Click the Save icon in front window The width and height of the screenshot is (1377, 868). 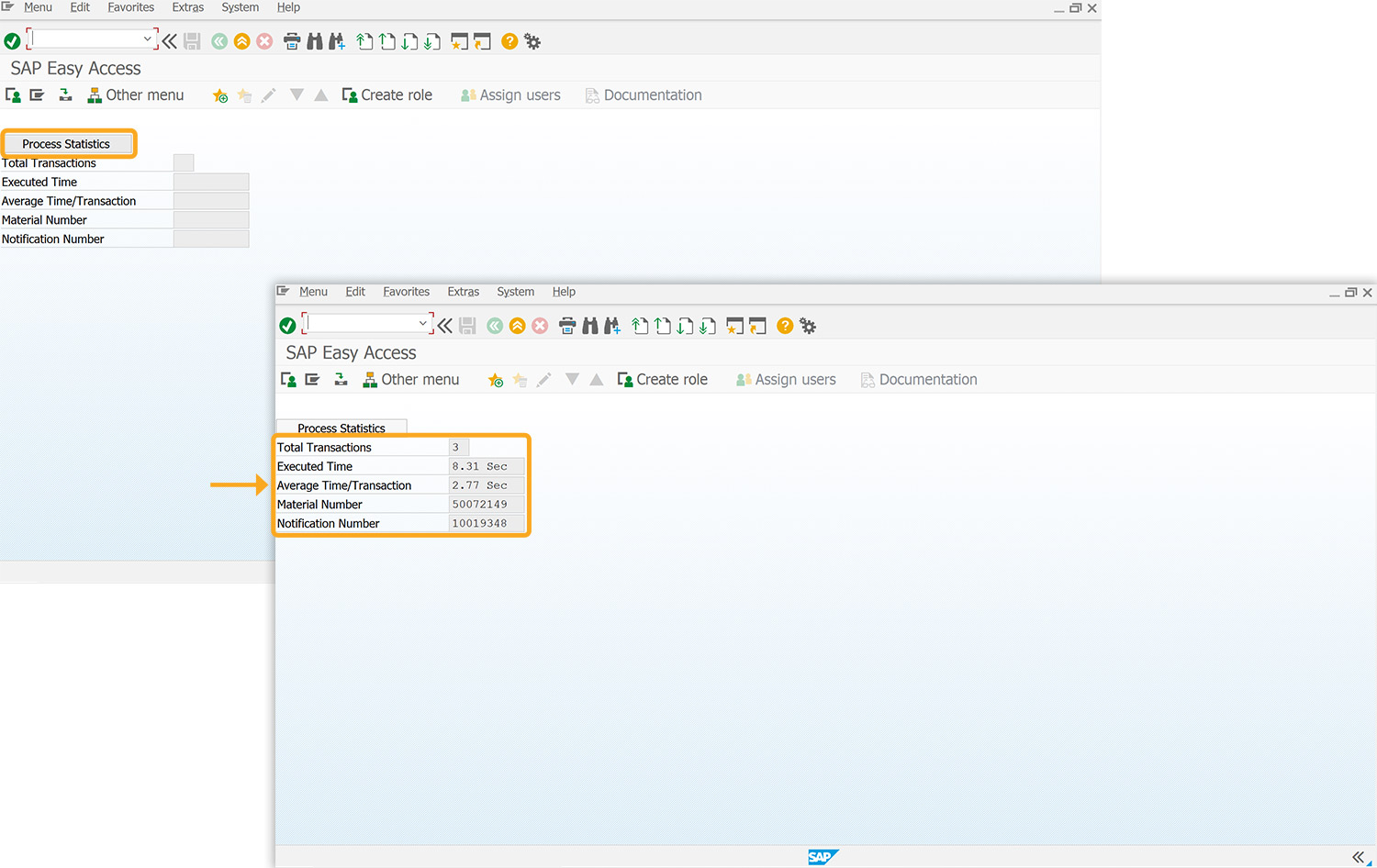click(x=467, y=326)
